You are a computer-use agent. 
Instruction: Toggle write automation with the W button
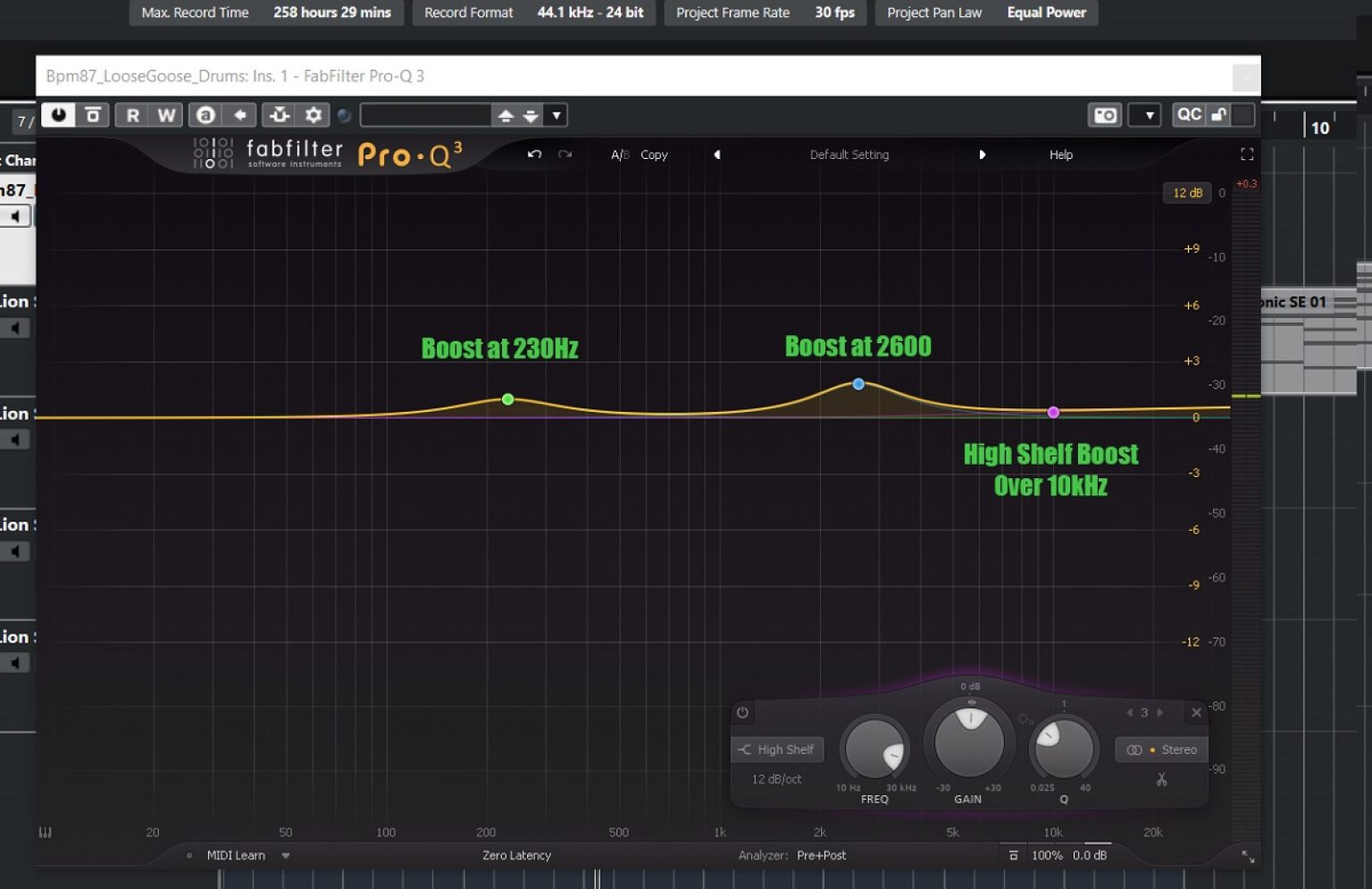point(164,114)
